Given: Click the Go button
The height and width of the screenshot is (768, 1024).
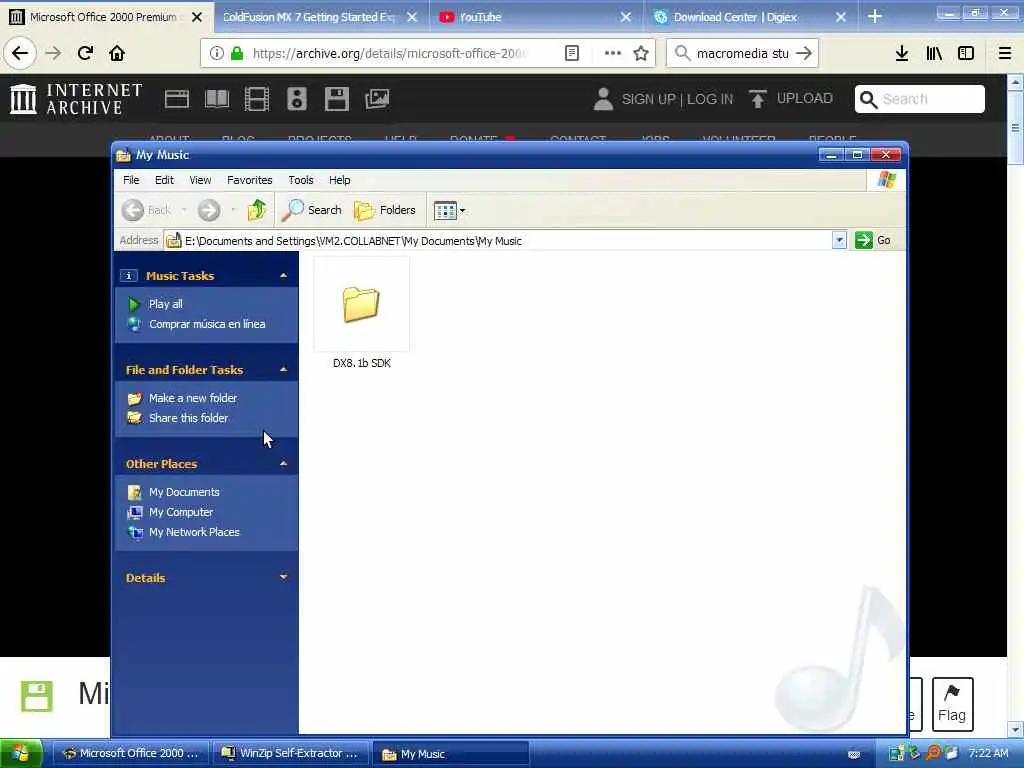Looking at the screenshot, I should point(873,240).
